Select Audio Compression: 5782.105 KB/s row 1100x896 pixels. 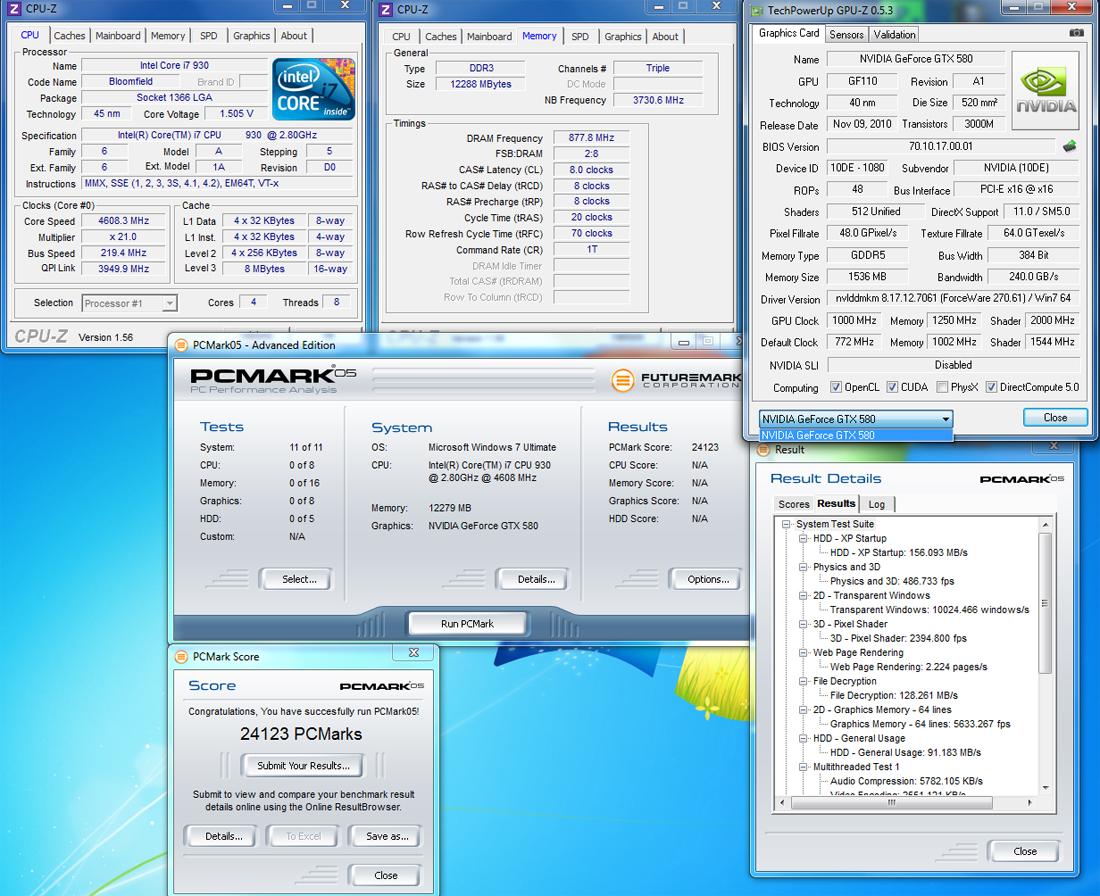click(906, 781)
